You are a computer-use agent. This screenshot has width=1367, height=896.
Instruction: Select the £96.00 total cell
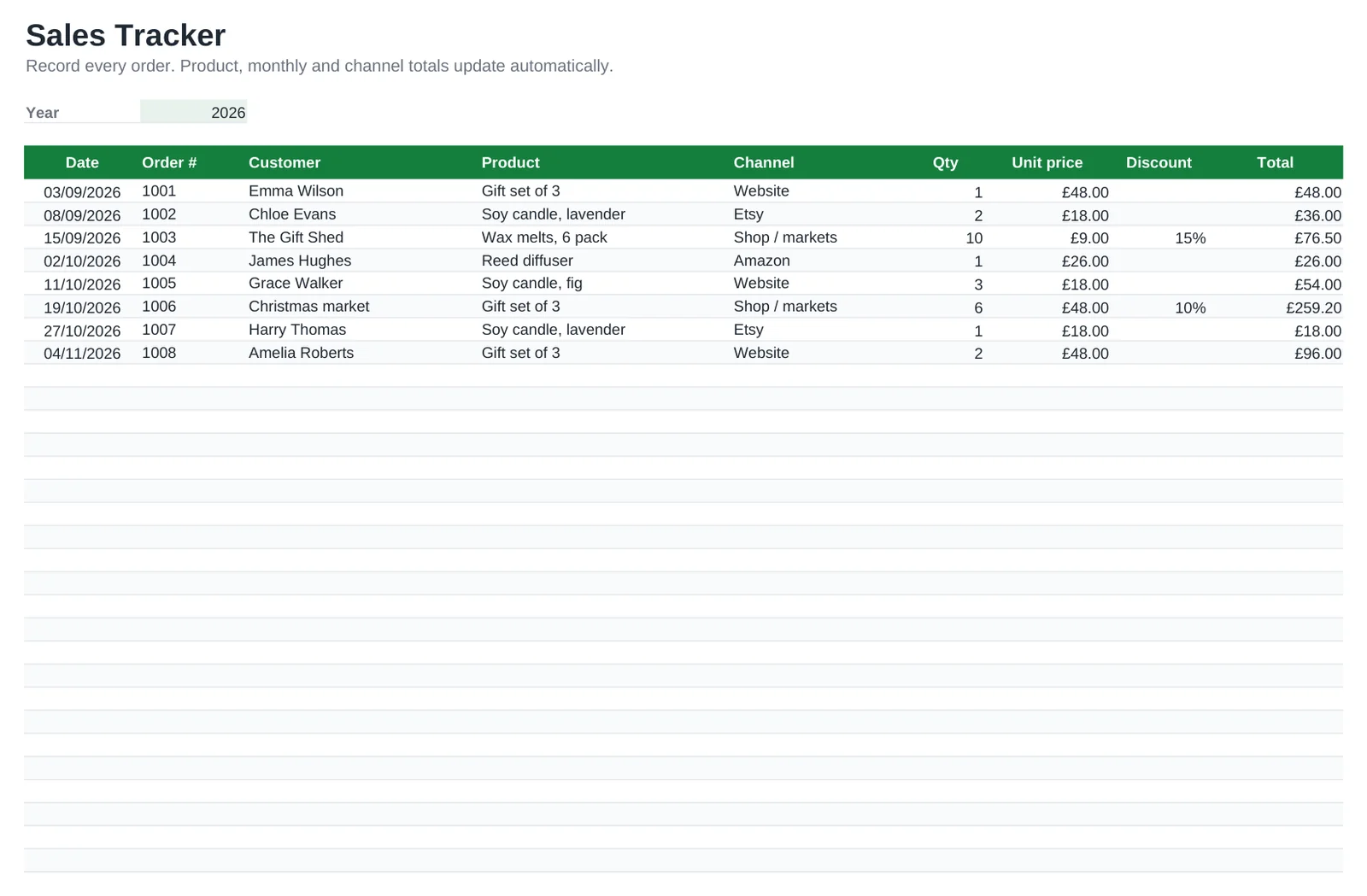(x=1317, y=354)
